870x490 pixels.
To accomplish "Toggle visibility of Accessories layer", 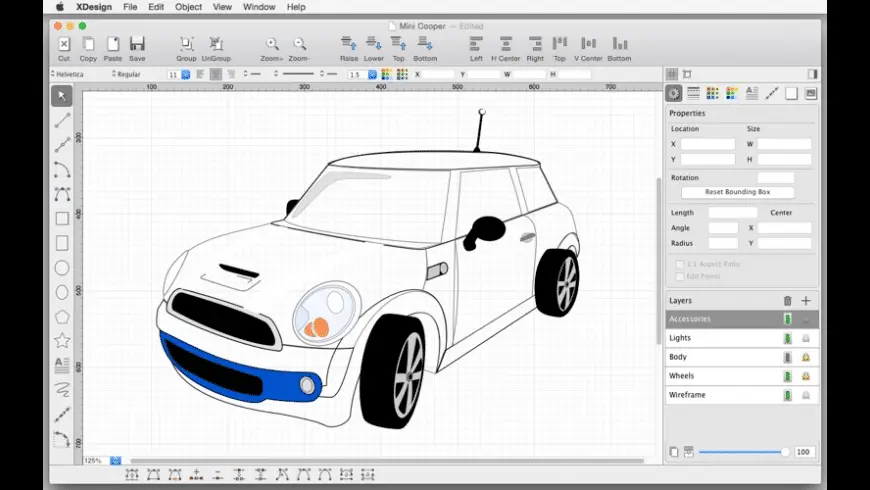I will (787, 319).
